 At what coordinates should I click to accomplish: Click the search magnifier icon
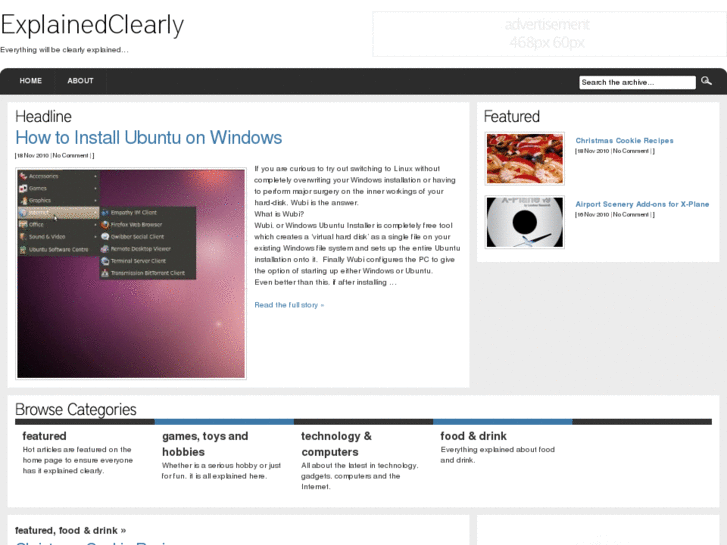[706, 81]
